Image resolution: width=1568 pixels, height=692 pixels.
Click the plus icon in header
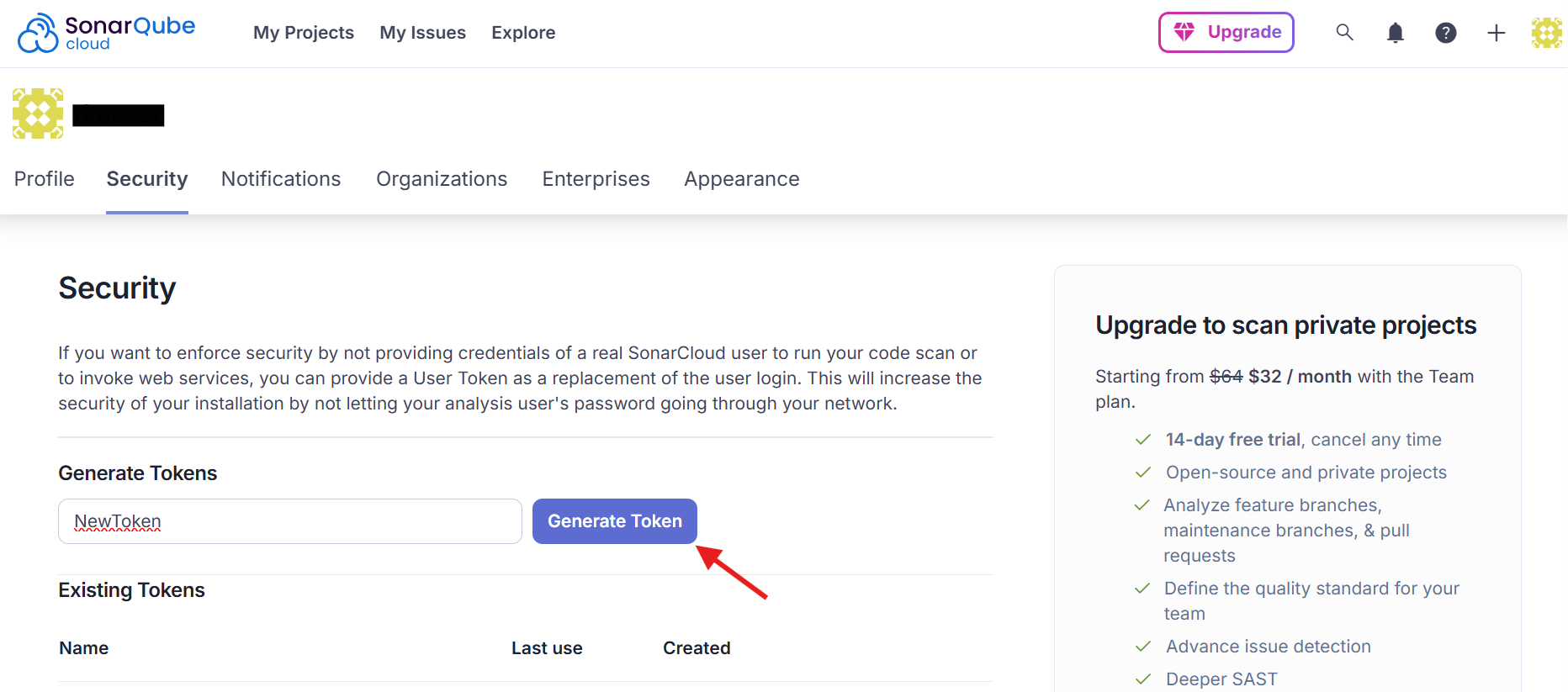click(1496, 33)
